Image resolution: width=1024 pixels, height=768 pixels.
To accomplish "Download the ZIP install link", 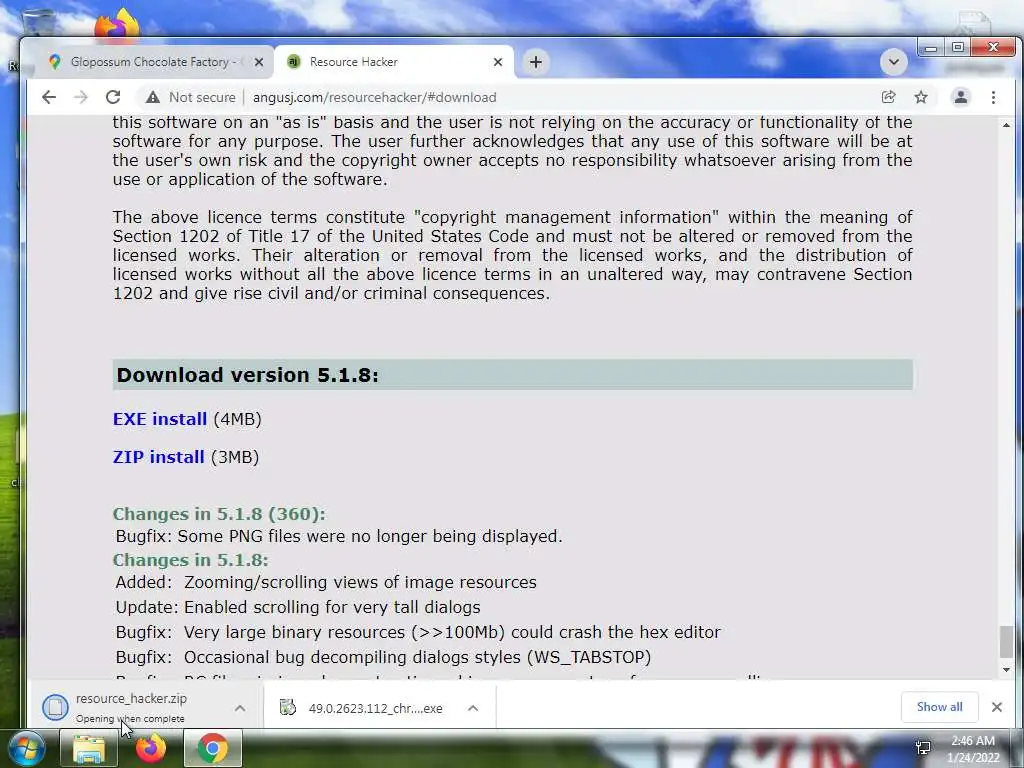I will [x=159, y=457].
